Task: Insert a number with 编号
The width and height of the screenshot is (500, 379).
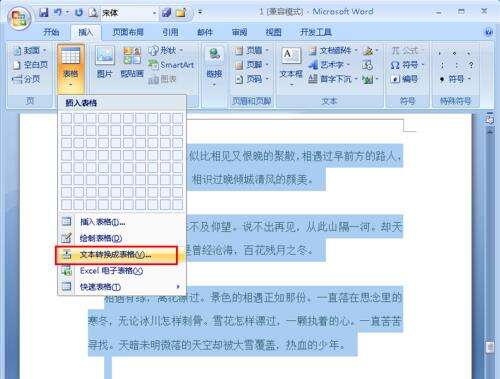Action: (404, 79)
